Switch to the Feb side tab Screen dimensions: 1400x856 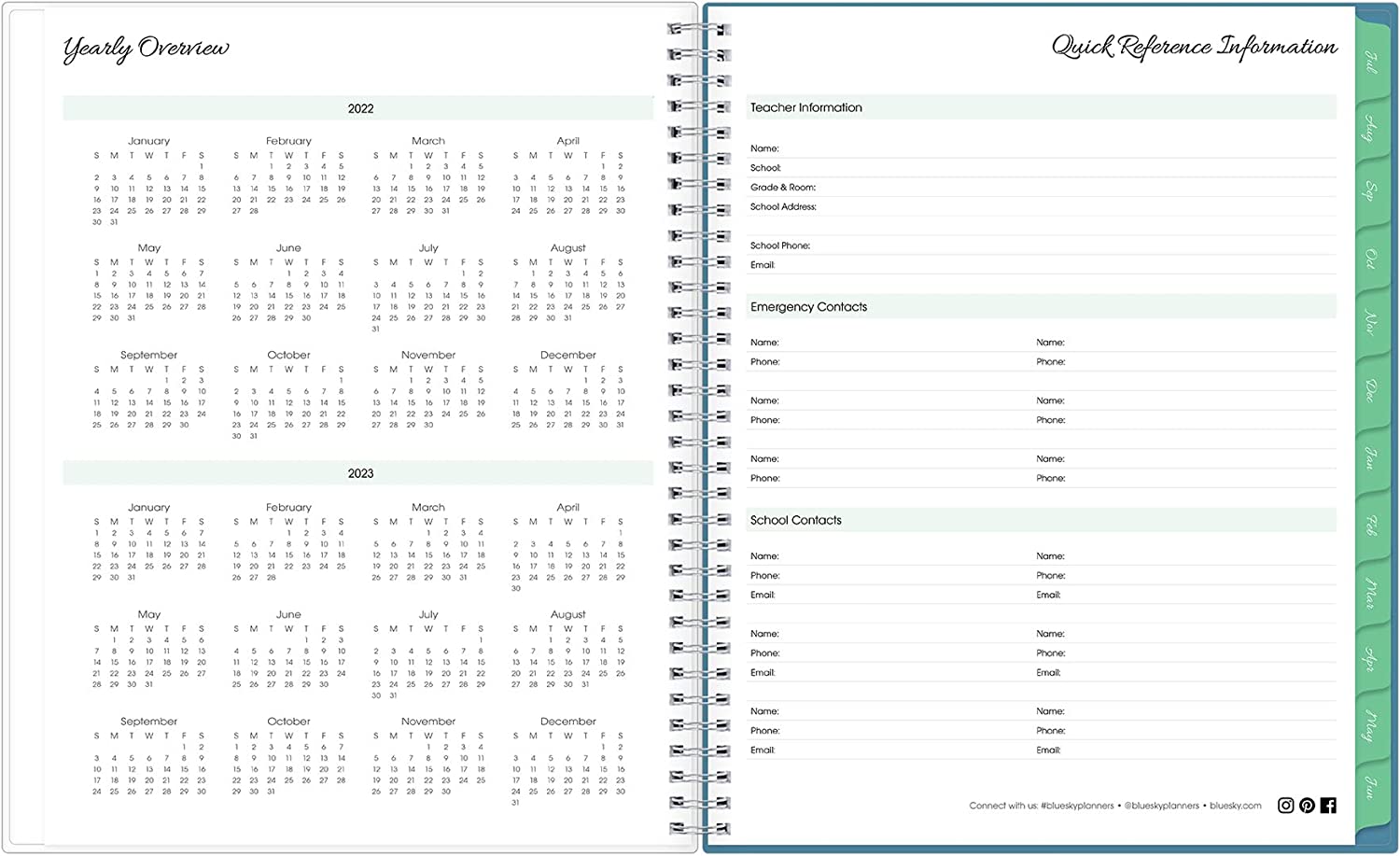(1371, 525)
